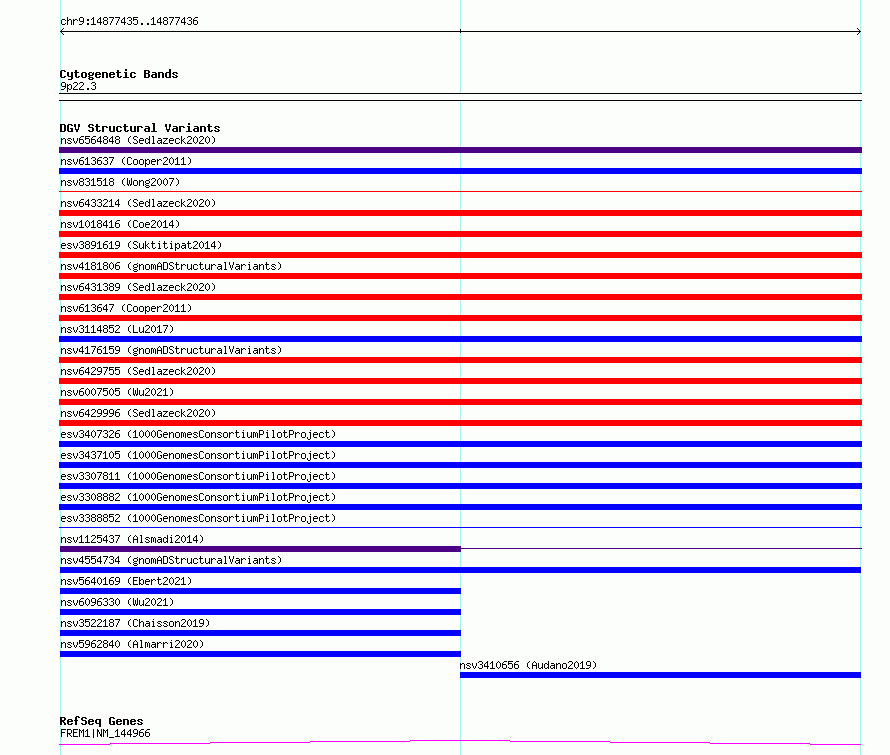Click the chr9:14877435..14877436 coordinate label
The width and height of the screenshot is (890, 755).
pyautogui.click(x=129, y=22)
